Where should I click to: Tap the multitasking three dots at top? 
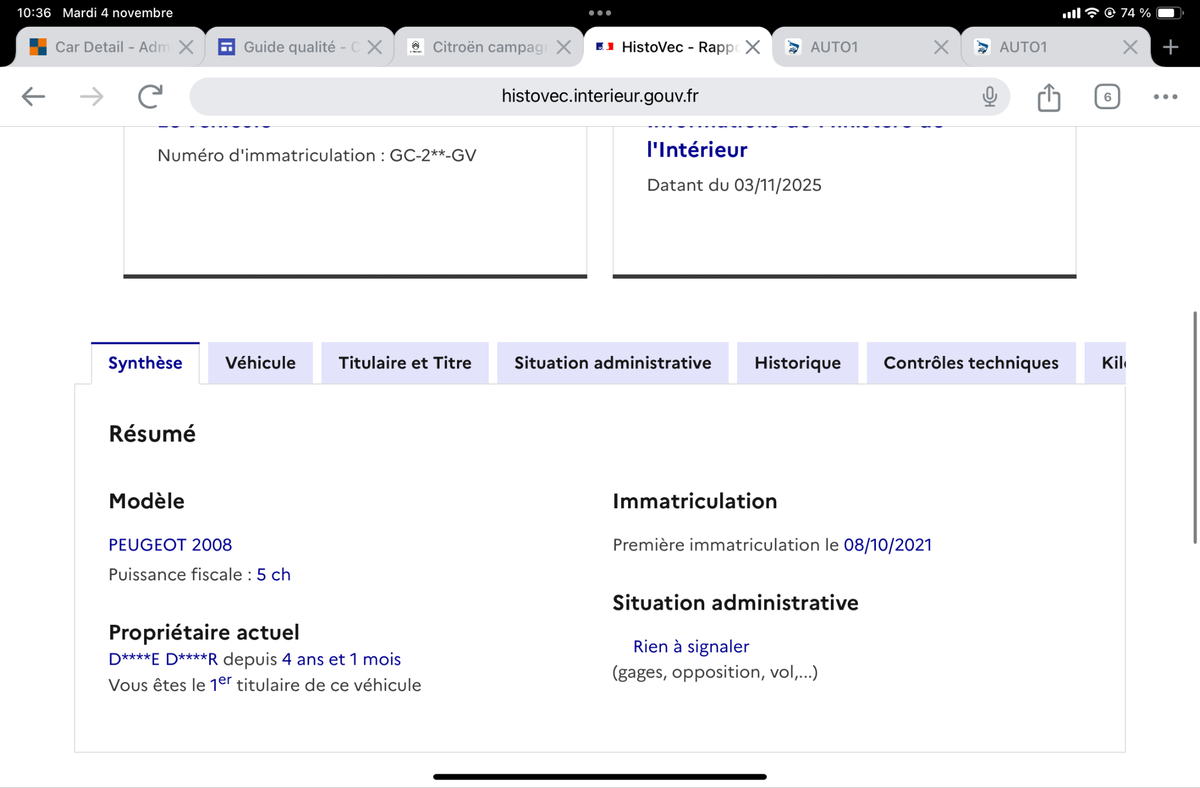(x=600, y=13)
